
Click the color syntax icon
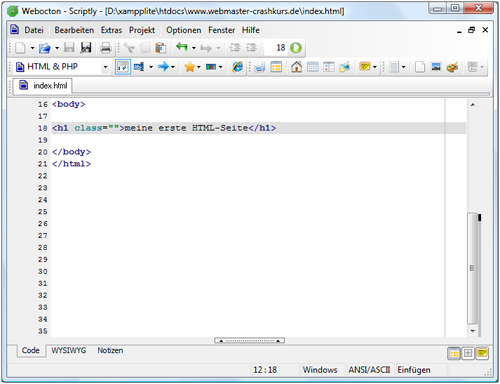211,67
